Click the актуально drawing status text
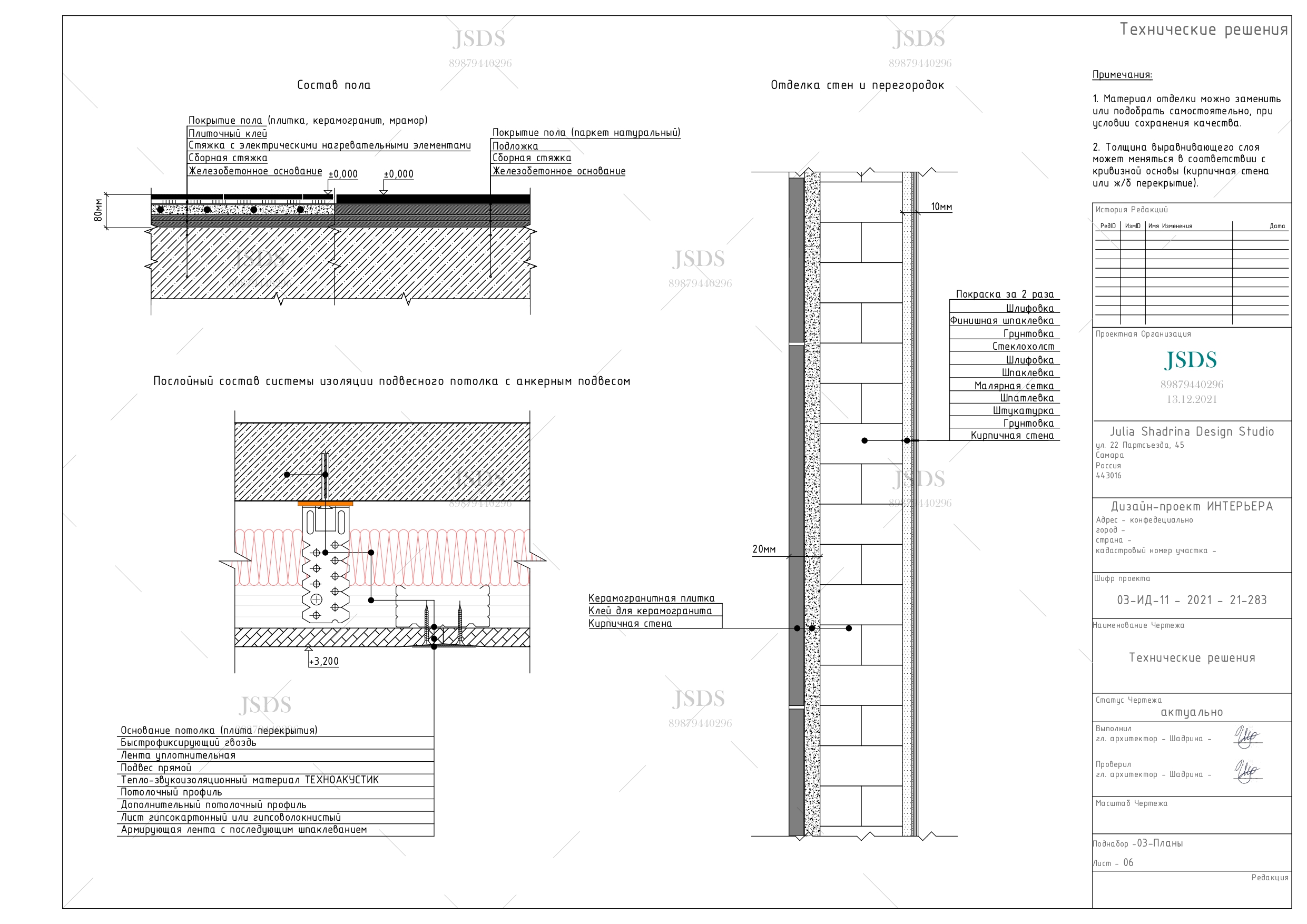This screenshot has height=924, width=1307. click(x=1192, y=712)
